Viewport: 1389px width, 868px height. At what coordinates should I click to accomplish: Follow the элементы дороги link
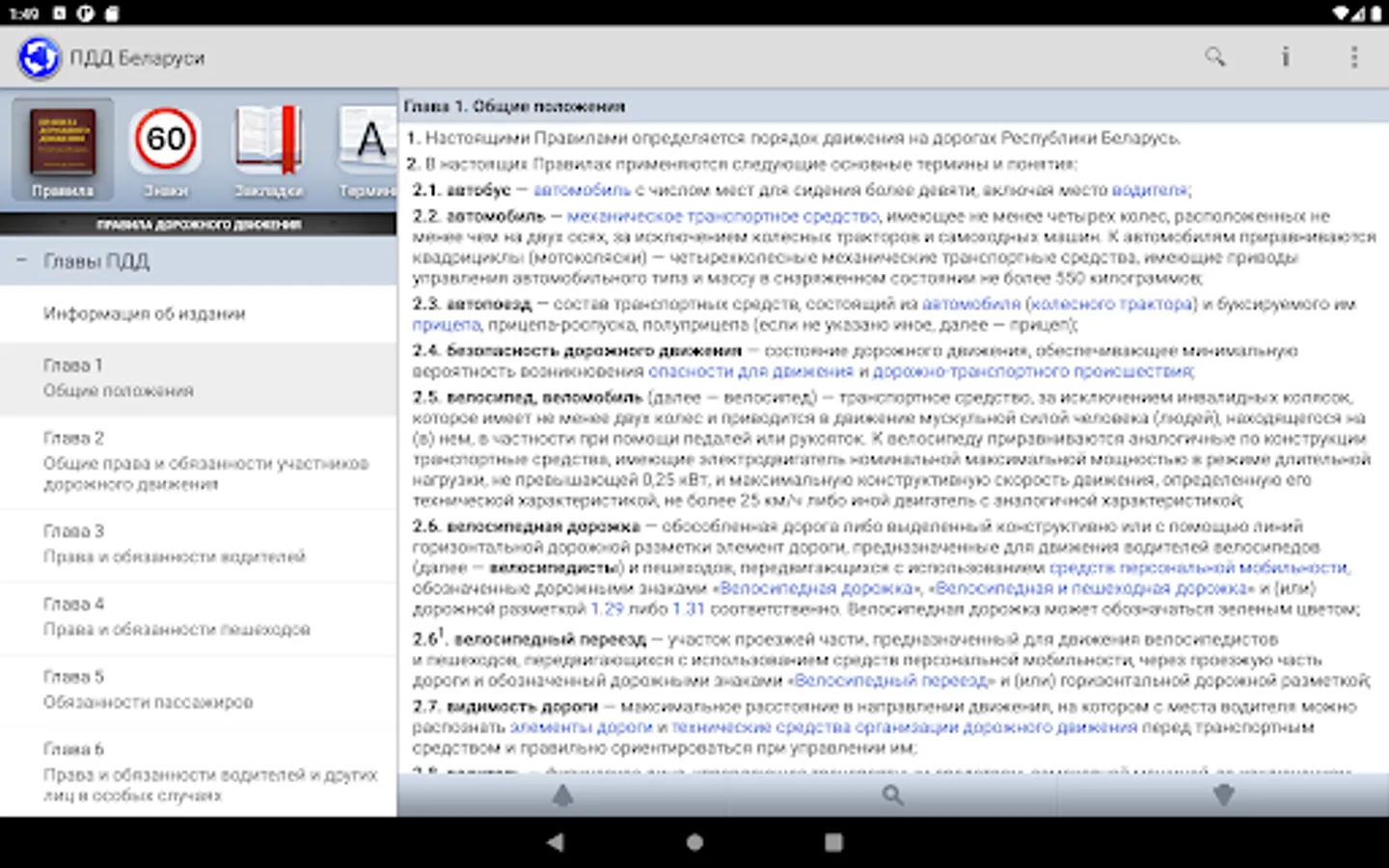point(581,727)
